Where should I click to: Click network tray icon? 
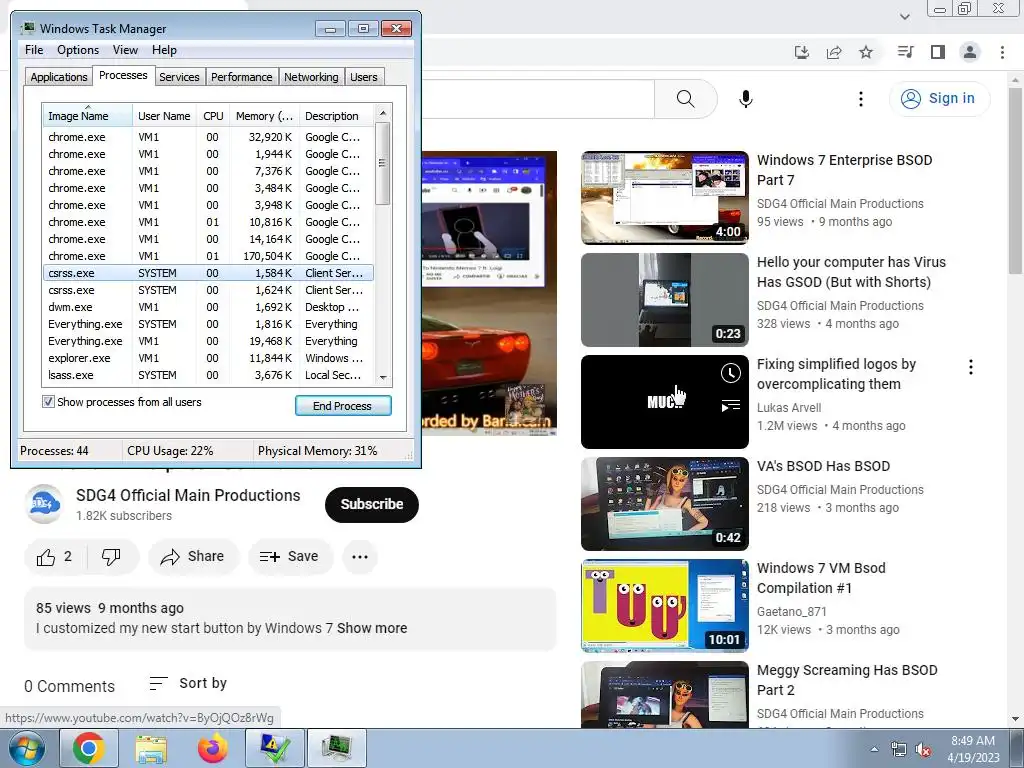coord(899,750)
